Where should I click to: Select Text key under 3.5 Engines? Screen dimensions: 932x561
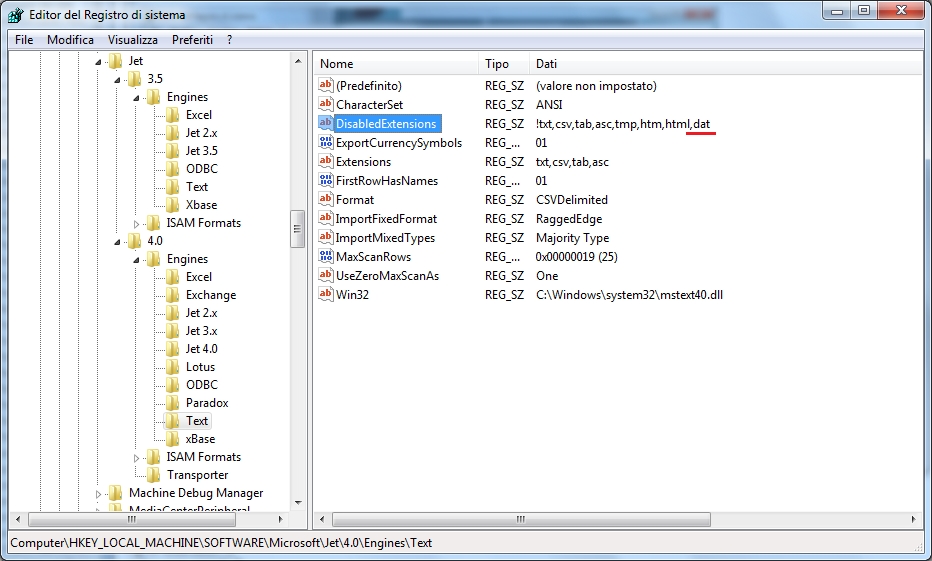(x=197, y=187)
